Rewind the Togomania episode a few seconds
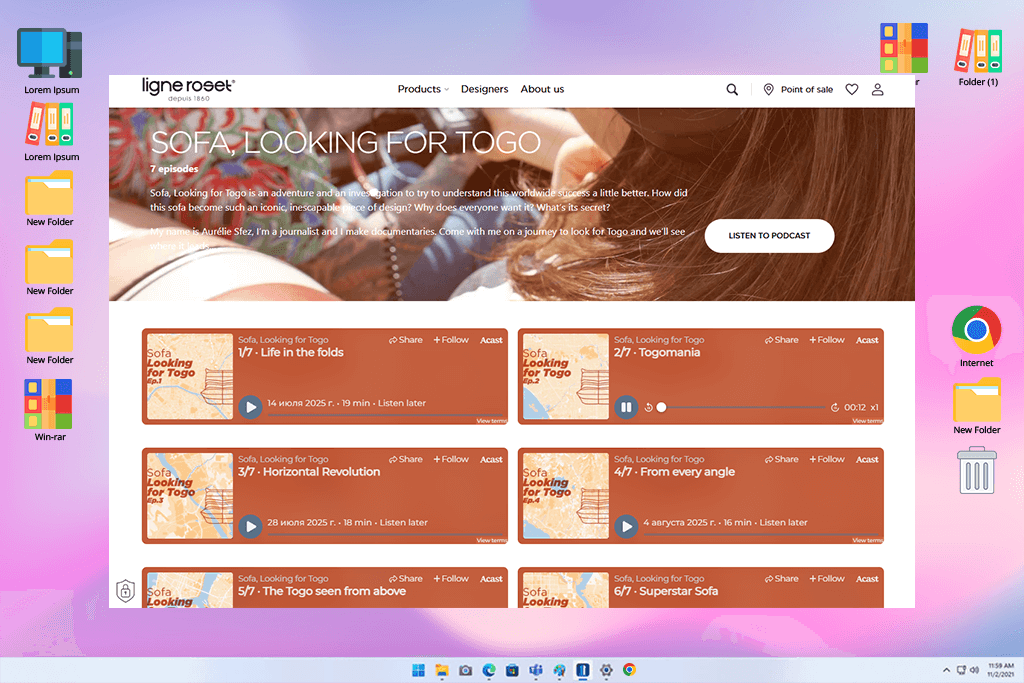 [648, 407]
